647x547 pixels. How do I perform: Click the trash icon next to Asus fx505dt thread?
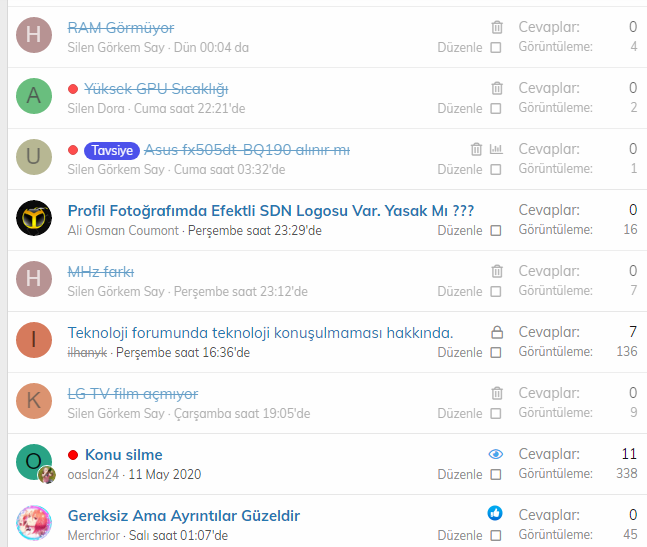point(476,149)
